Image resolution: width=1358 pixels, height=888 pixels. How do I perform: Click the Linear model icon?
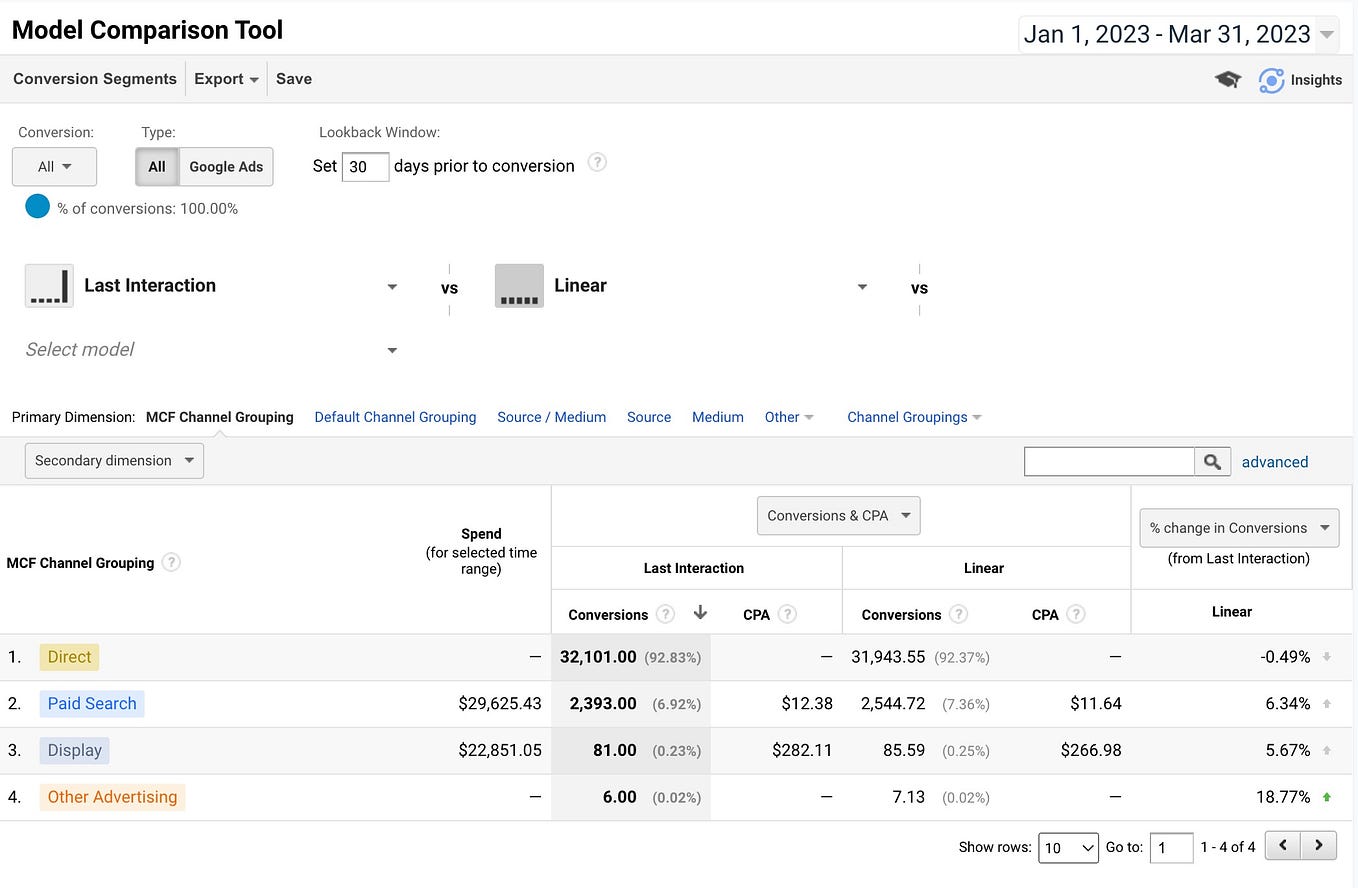click(519, 285)
